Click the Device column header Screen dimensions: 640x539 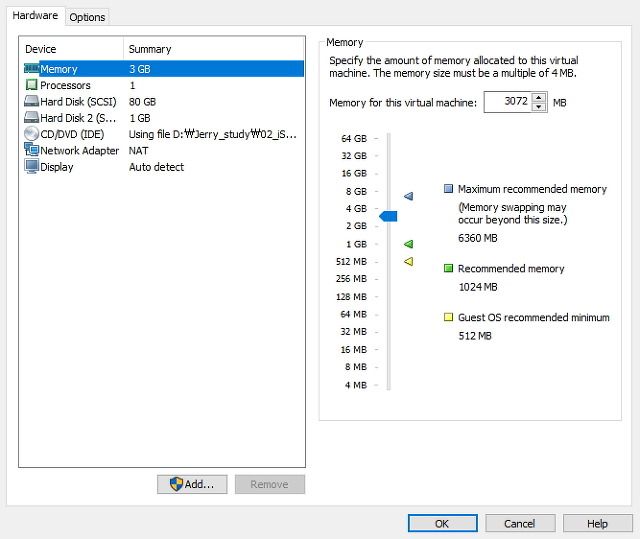(71, 49)
